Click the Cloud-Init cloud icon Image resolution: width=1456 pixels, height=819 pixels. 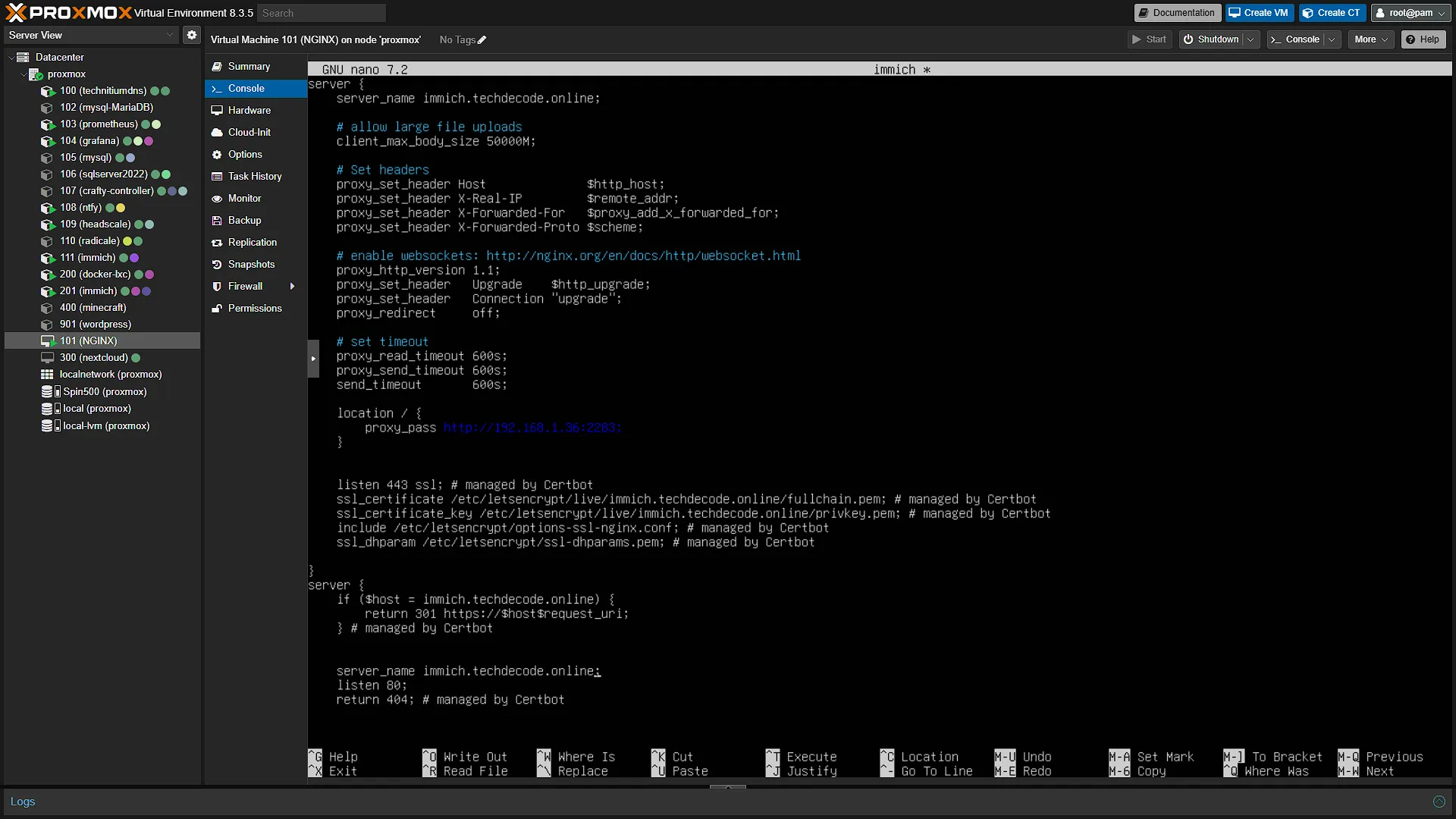(217, 133)
